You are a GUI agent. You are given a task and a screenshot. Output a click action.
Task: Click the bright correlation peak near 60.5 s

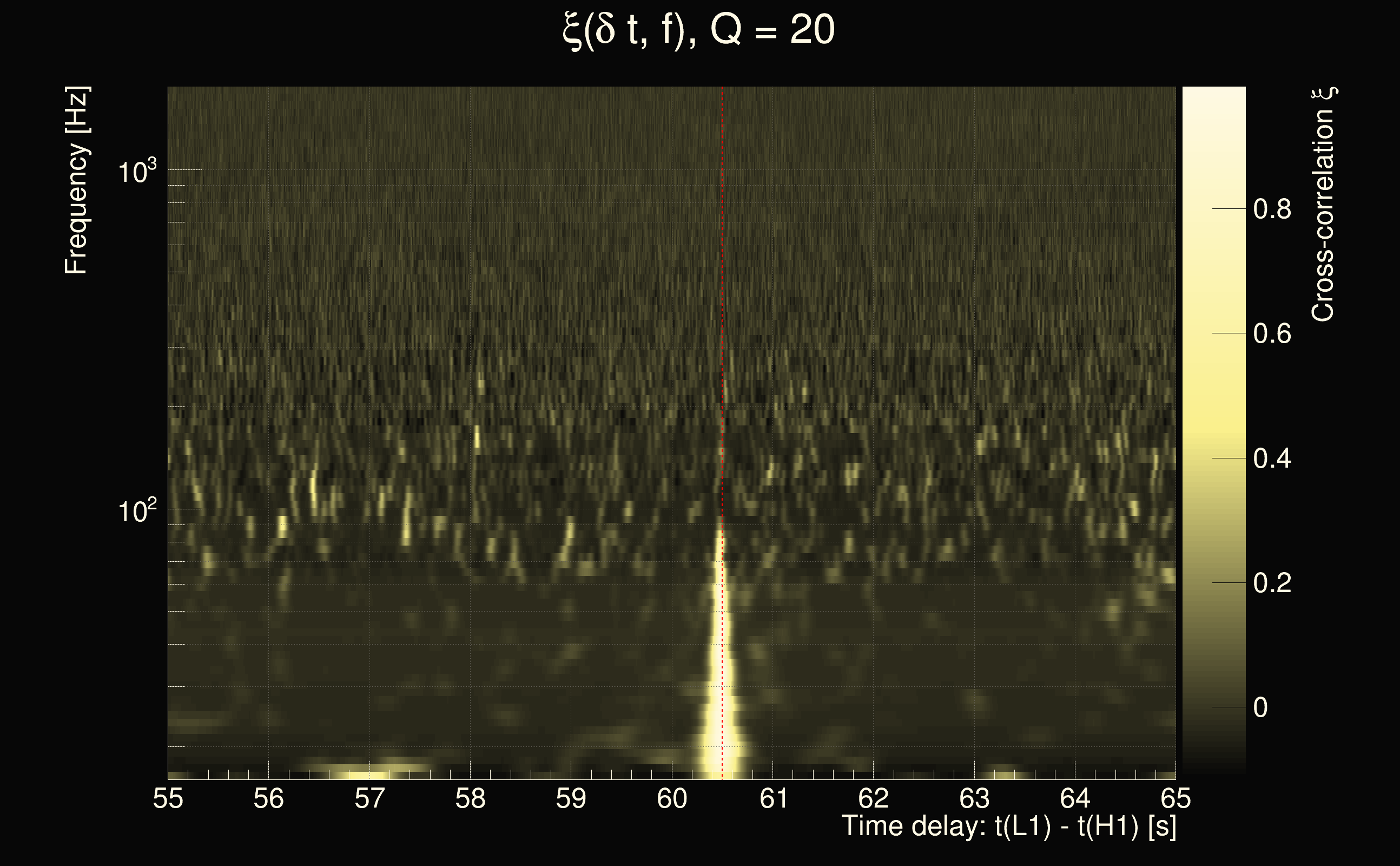click(x=719, y=687)
